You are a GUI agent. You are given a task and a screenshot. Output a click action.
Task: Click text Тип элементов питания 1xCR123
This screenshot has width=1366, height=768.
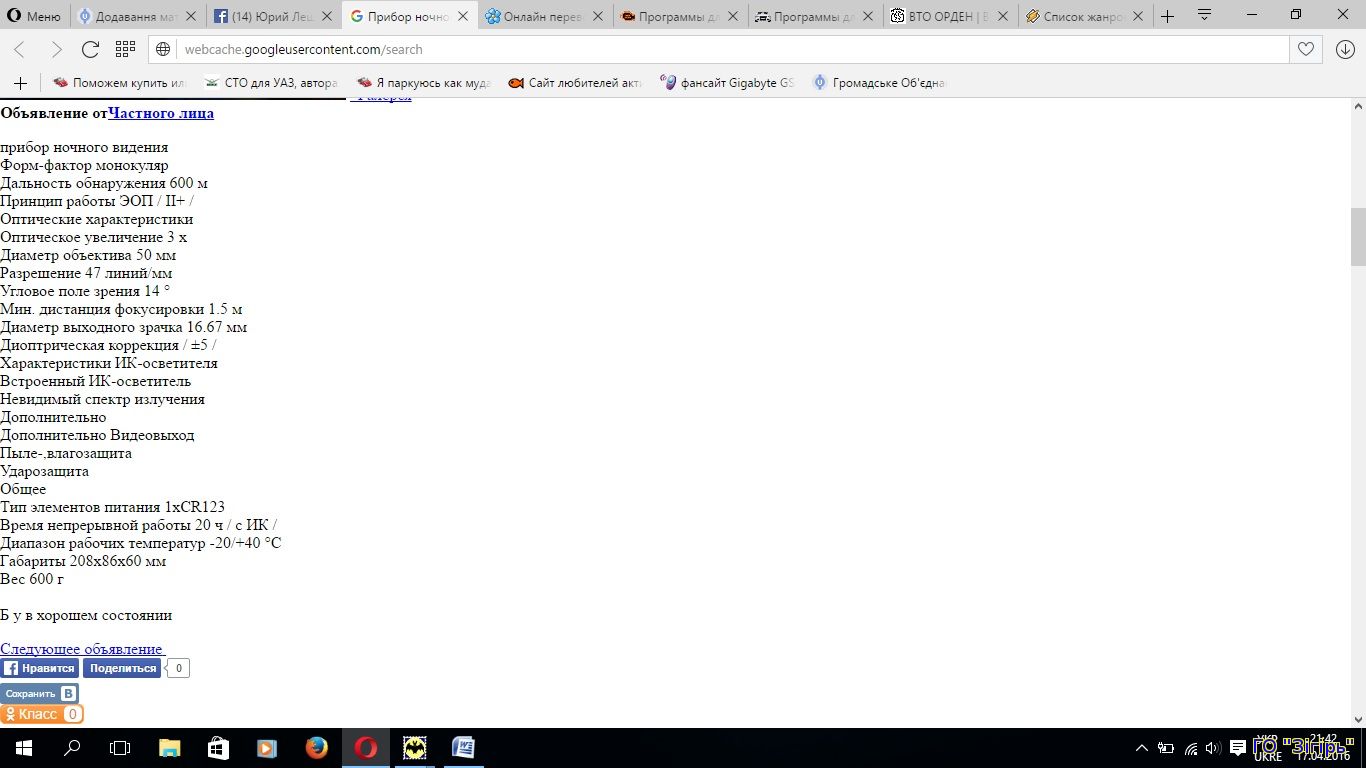coord(113,507)
